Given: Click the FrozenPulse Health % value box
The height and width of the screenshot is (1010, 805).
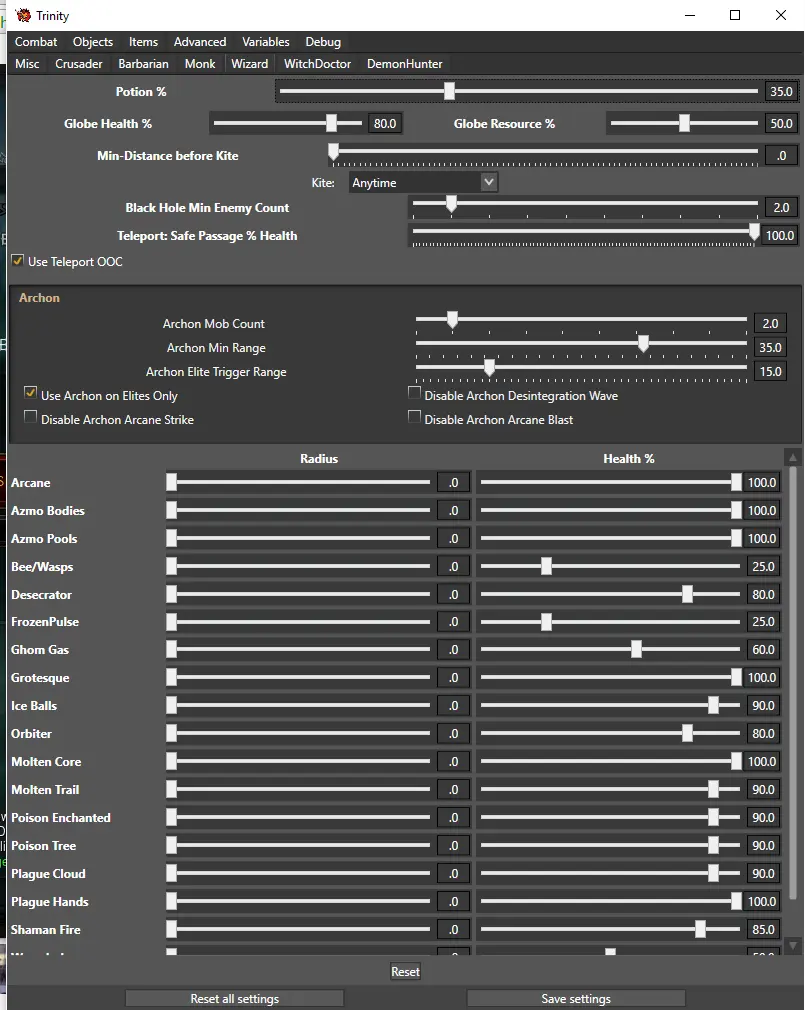Looking at the screenshot, I should (763, 622).
